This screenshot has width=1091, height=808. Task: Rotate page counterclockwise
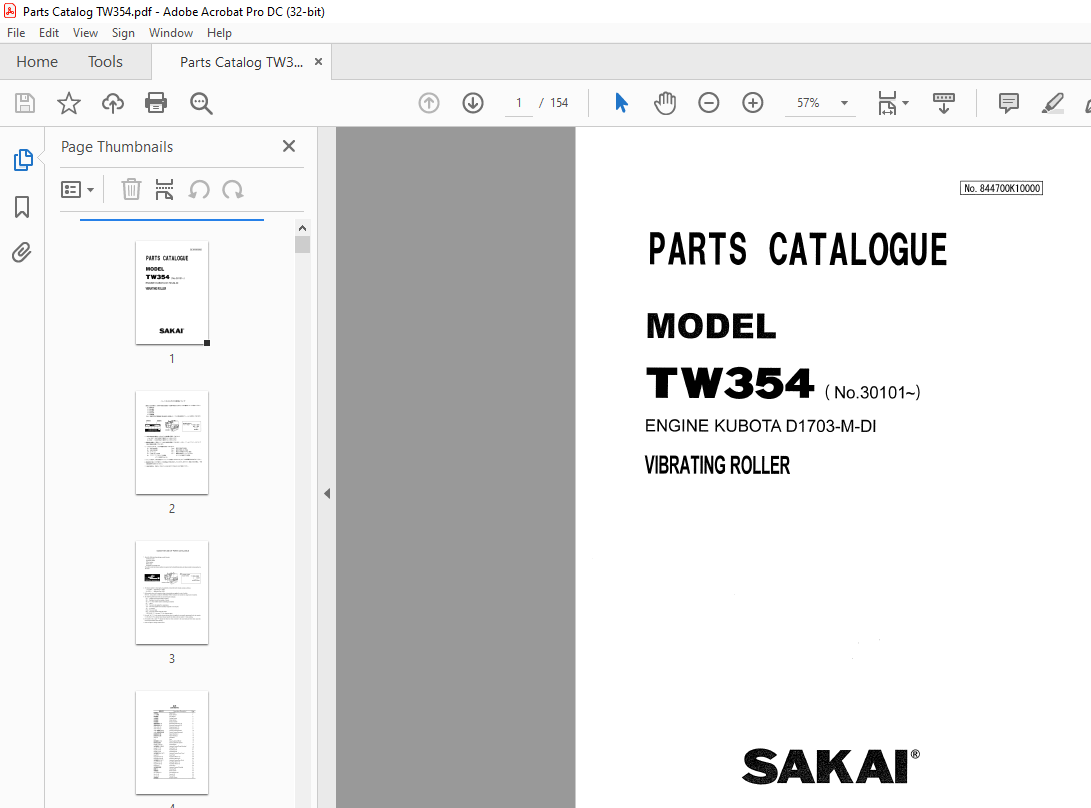coord(199,189)
